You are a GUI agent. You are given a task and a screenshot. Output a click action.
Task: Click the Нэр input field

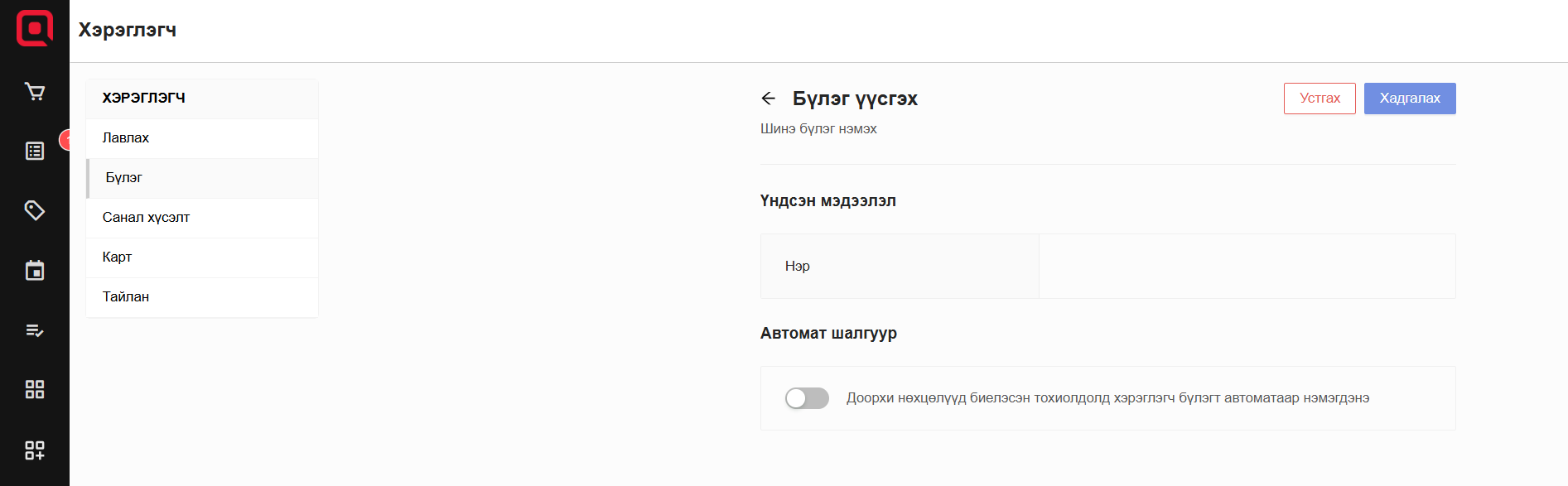tap(1247, 267)
